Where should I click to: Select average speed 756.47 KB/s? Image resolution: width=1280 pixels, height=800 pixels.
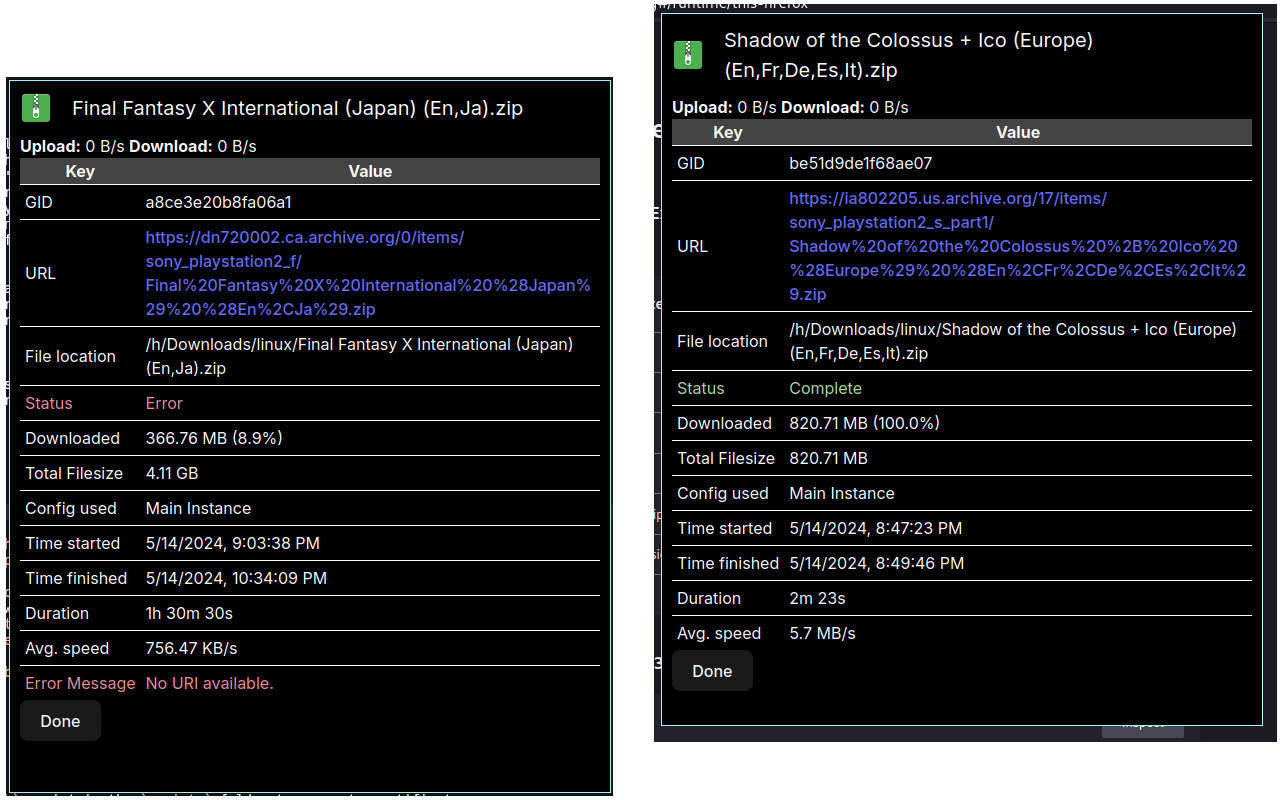(x=191, y=648)
